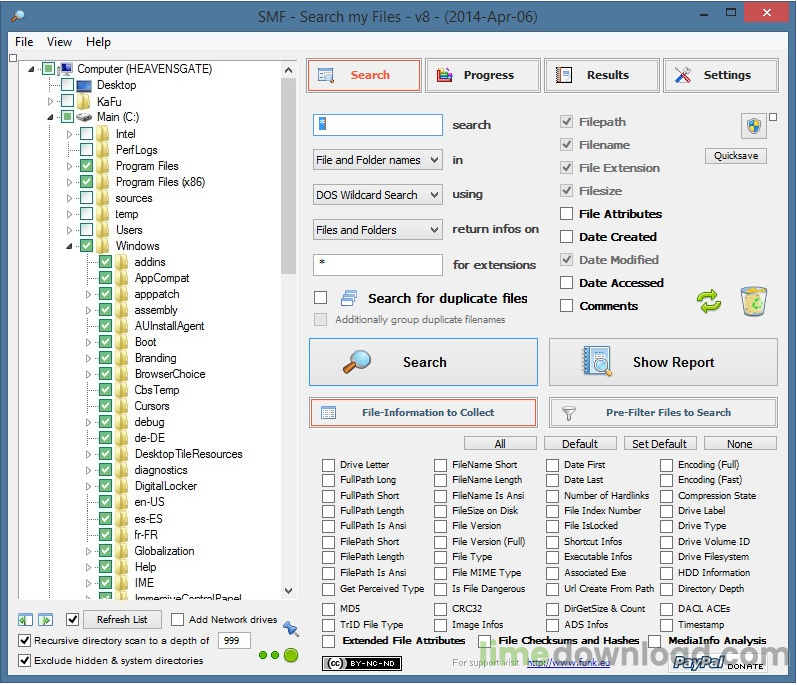Click the UAC shield admin icon
The height and width of the screenshot is (685, 797).
753,126
